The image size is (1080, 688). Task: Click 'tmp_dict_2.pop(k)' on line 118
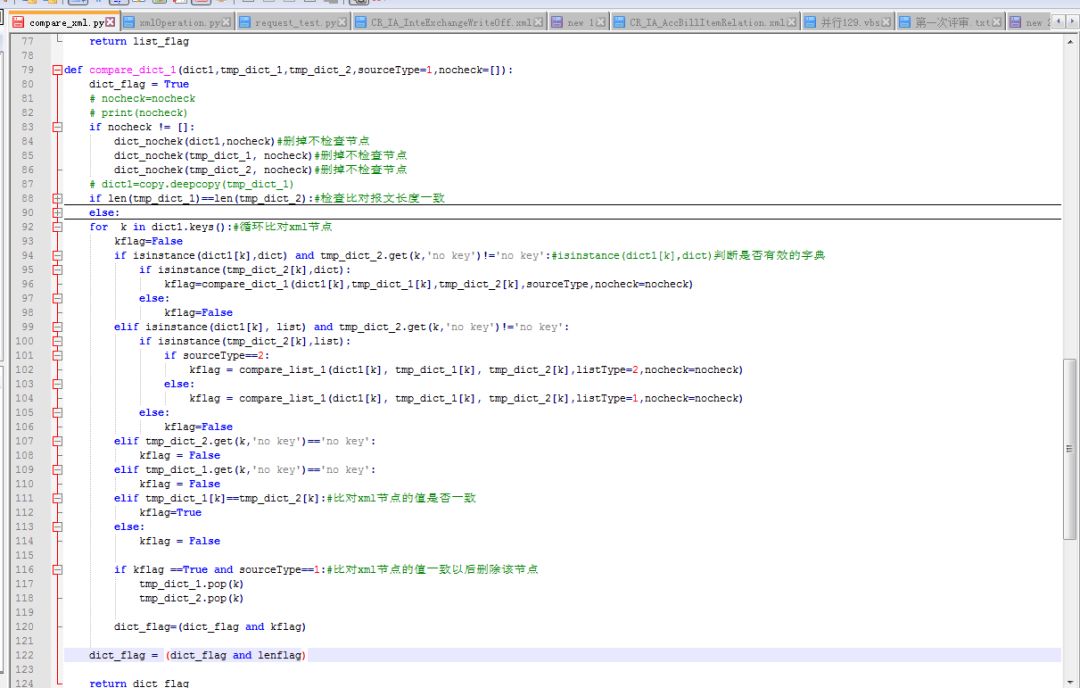pyautogui.click(x=191, y=598)
